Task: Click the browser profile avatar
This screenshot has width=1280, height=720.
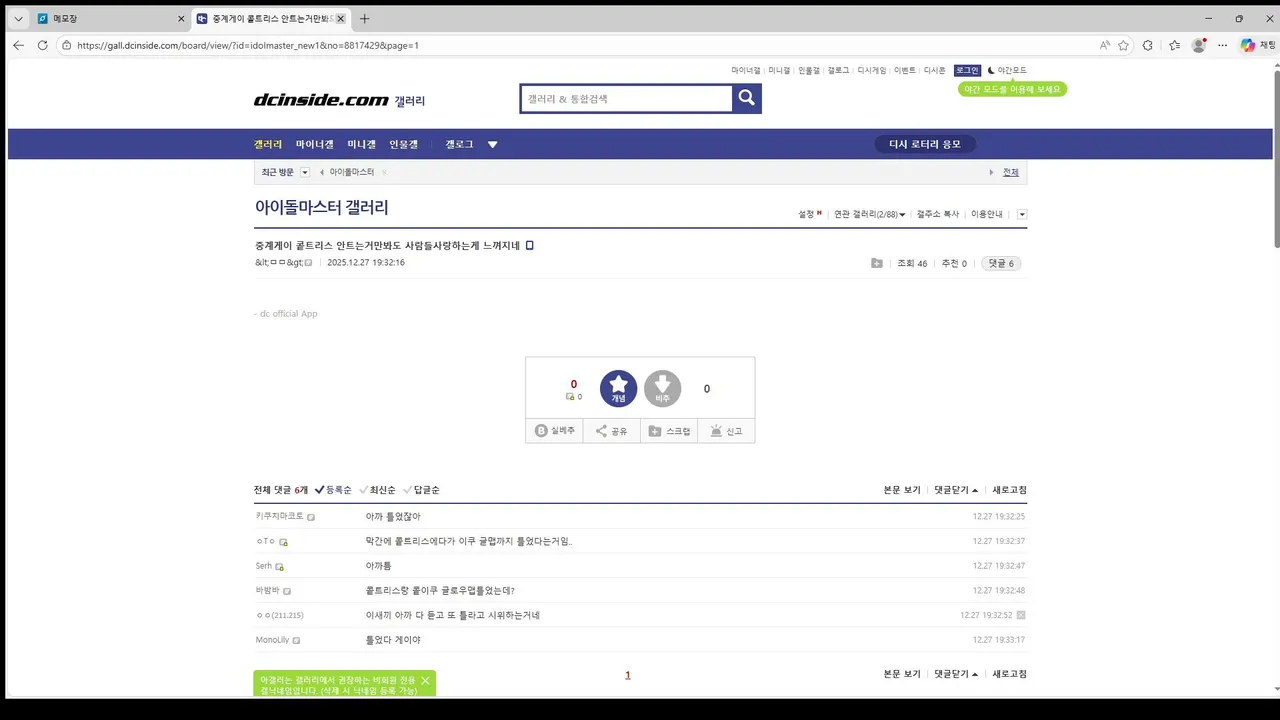Action: tap(1198, 45)
